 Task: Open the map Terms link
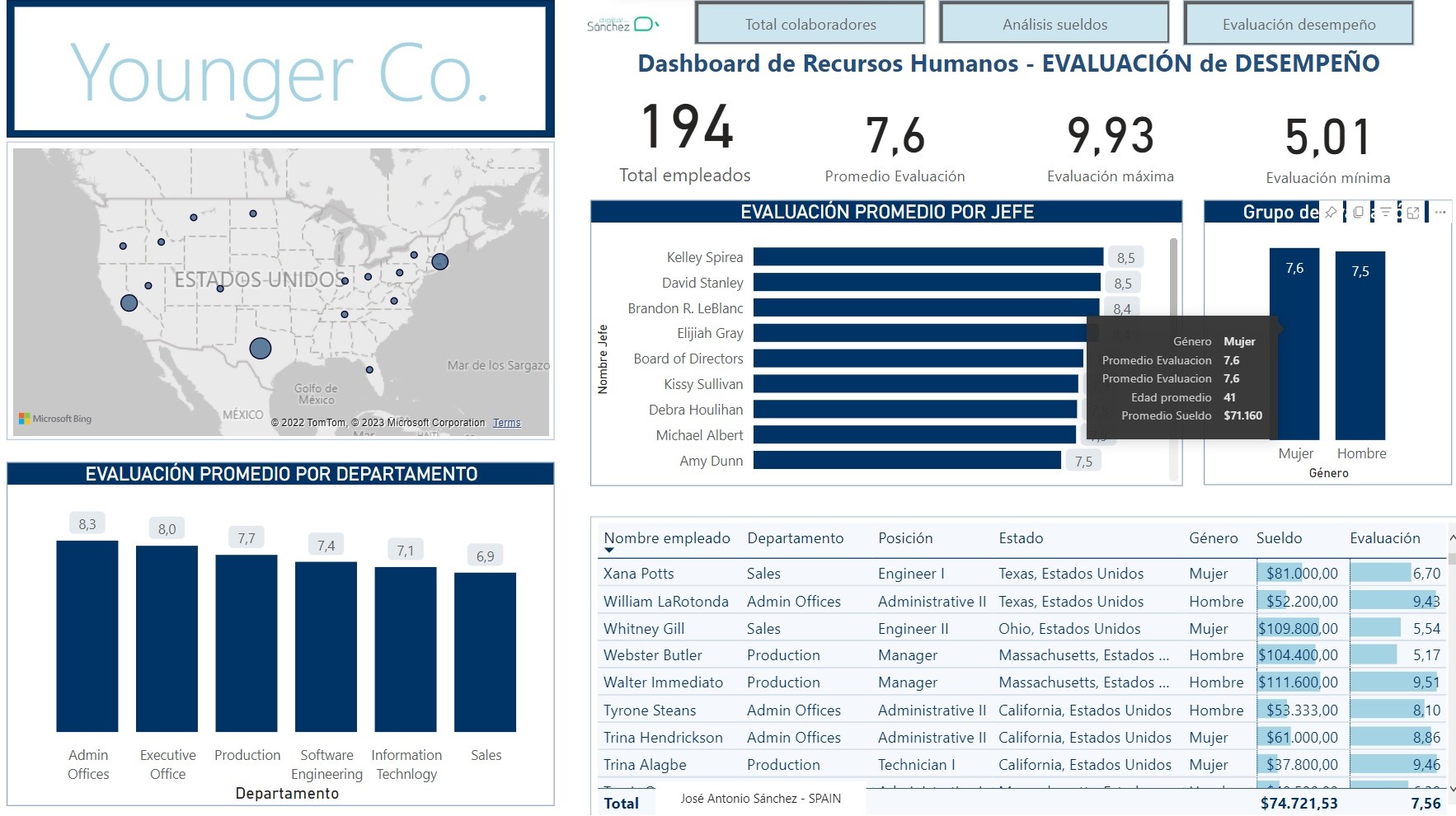point(506,423)
